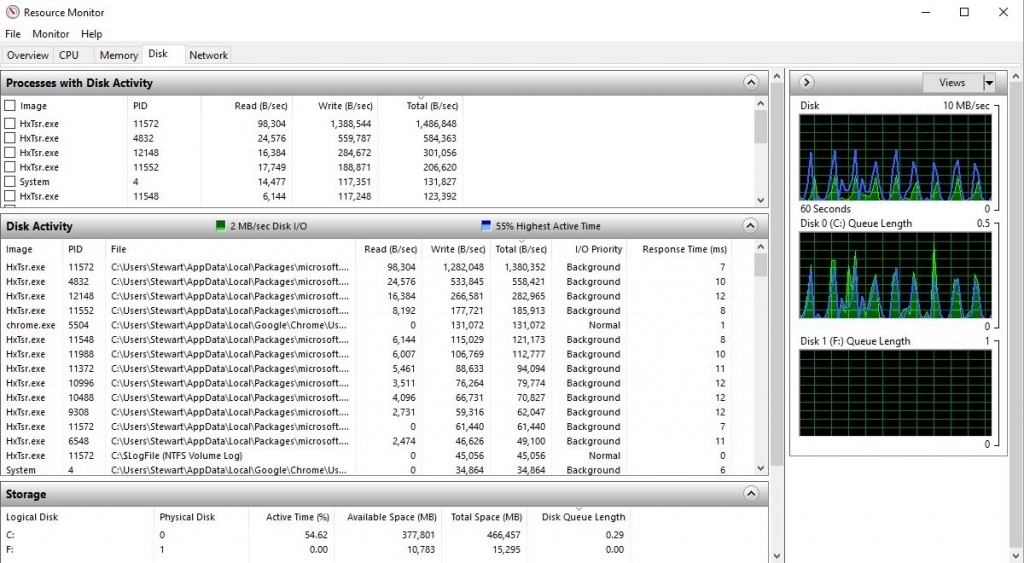Hide the graphs pane using arrow button
The image size is (1024, 563).
click(x=807, y=83)
